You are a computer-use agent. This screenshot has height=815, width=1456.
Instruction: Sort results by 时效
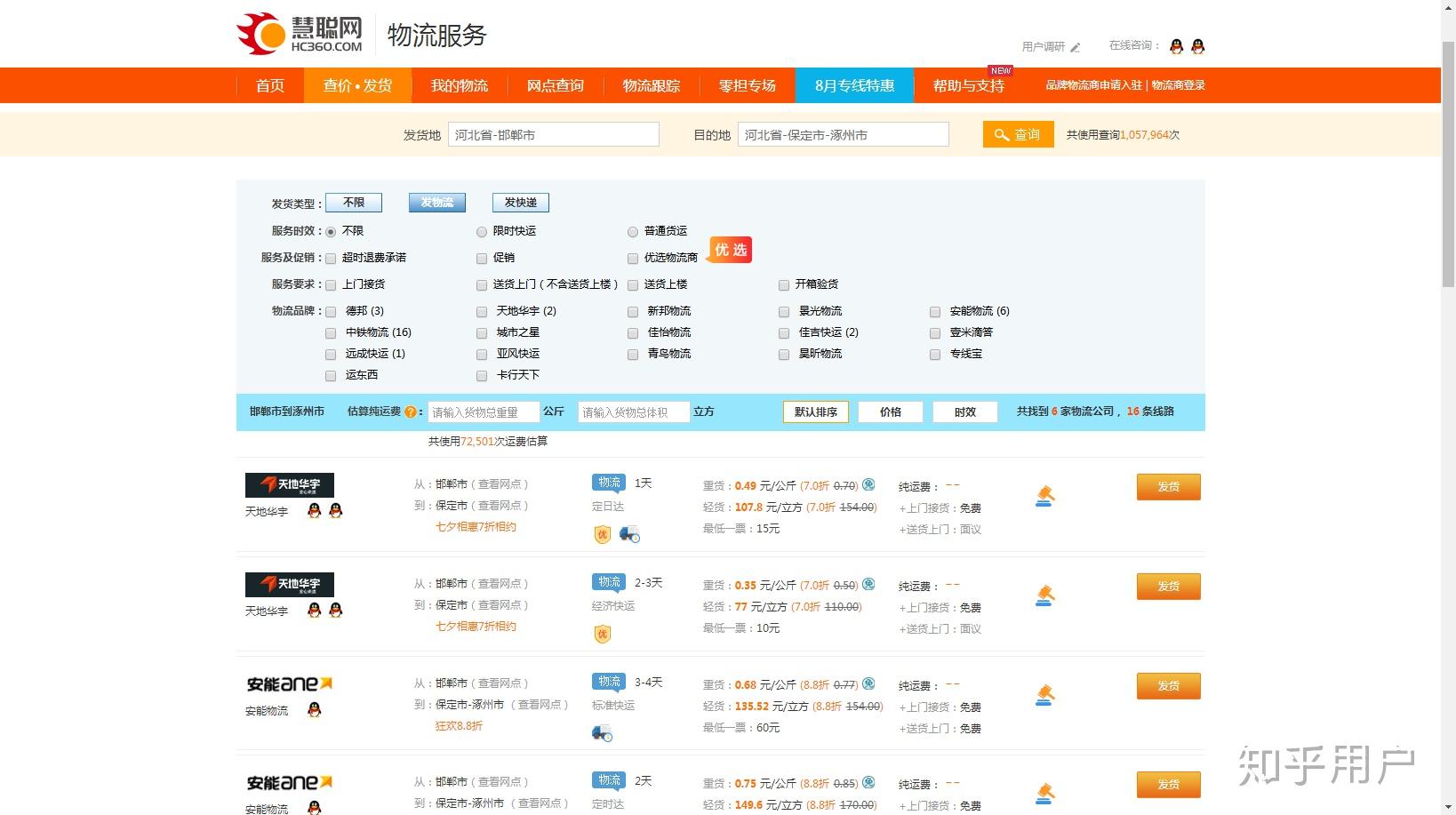click(965, 411)
